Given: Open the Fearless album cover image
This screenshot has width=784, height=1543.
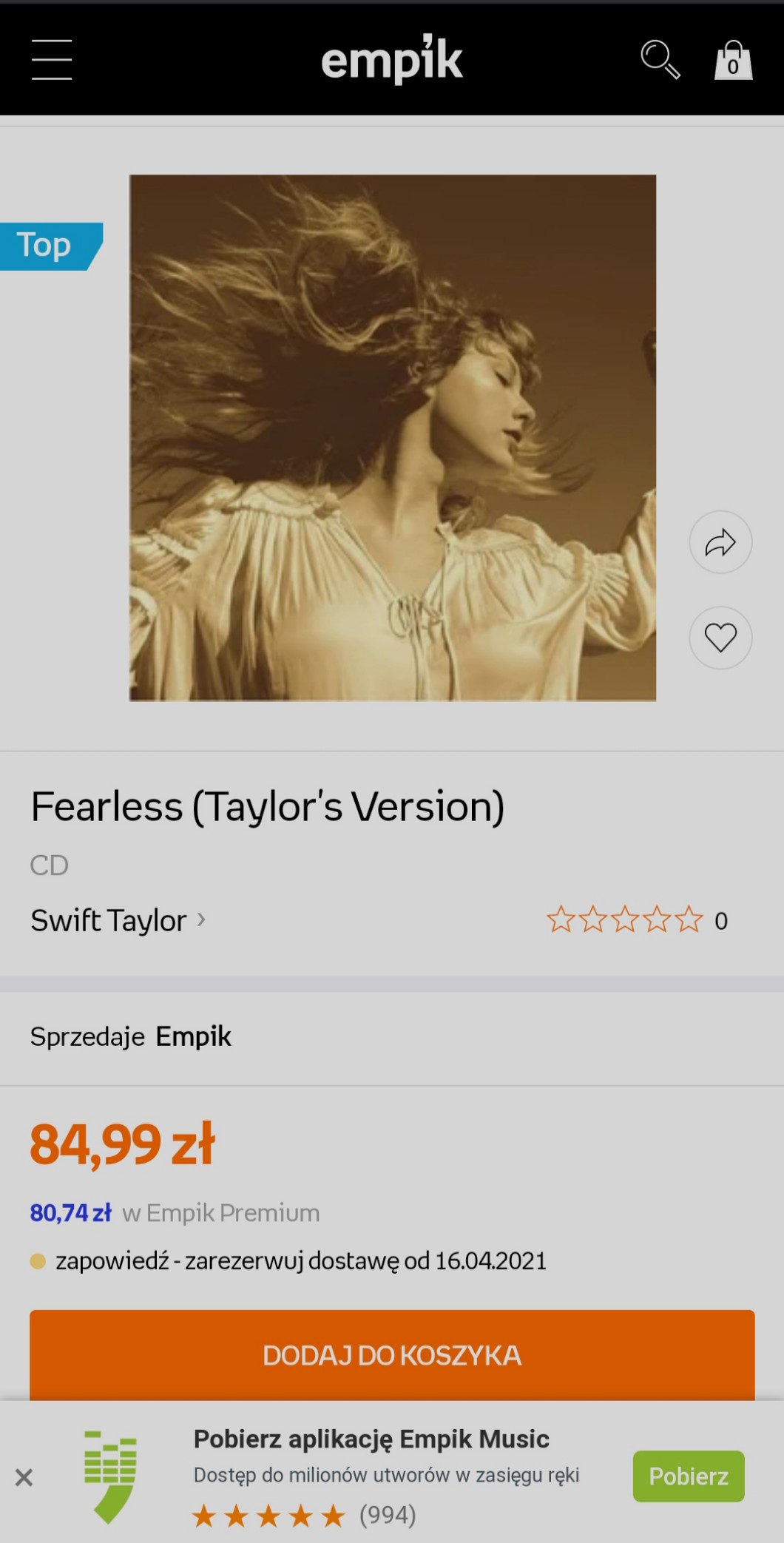Looking at the screenshot, I should (x=392, y=438).
